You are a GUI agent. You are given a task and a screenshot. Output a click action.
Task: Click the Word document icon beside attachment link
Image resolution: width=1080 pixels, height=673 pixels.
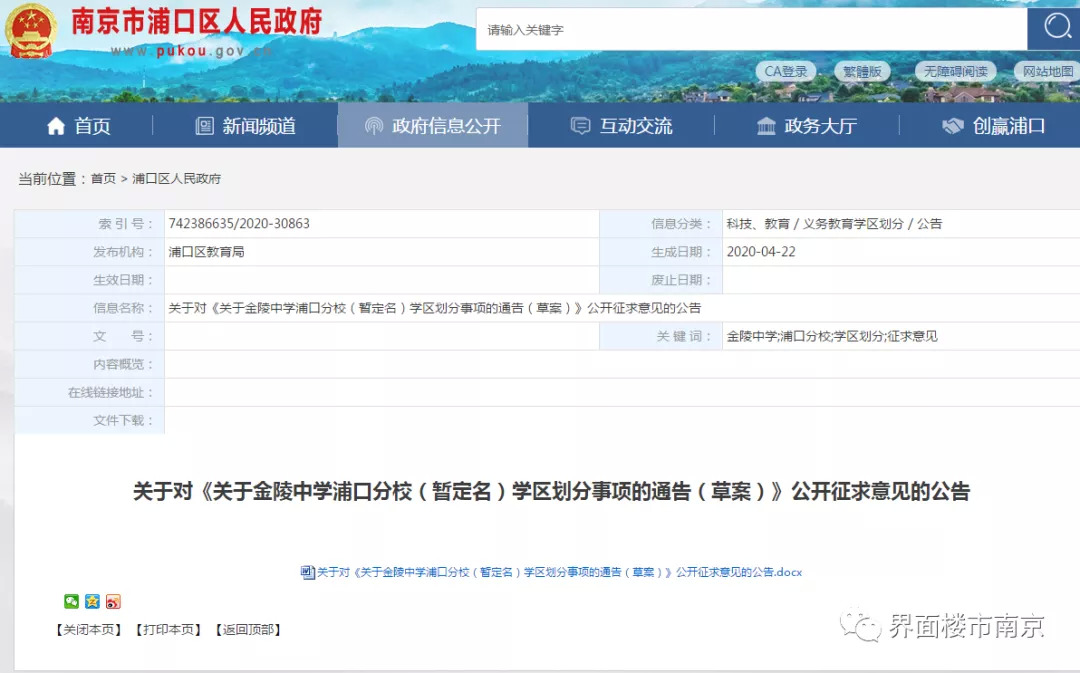pos(307,572)
